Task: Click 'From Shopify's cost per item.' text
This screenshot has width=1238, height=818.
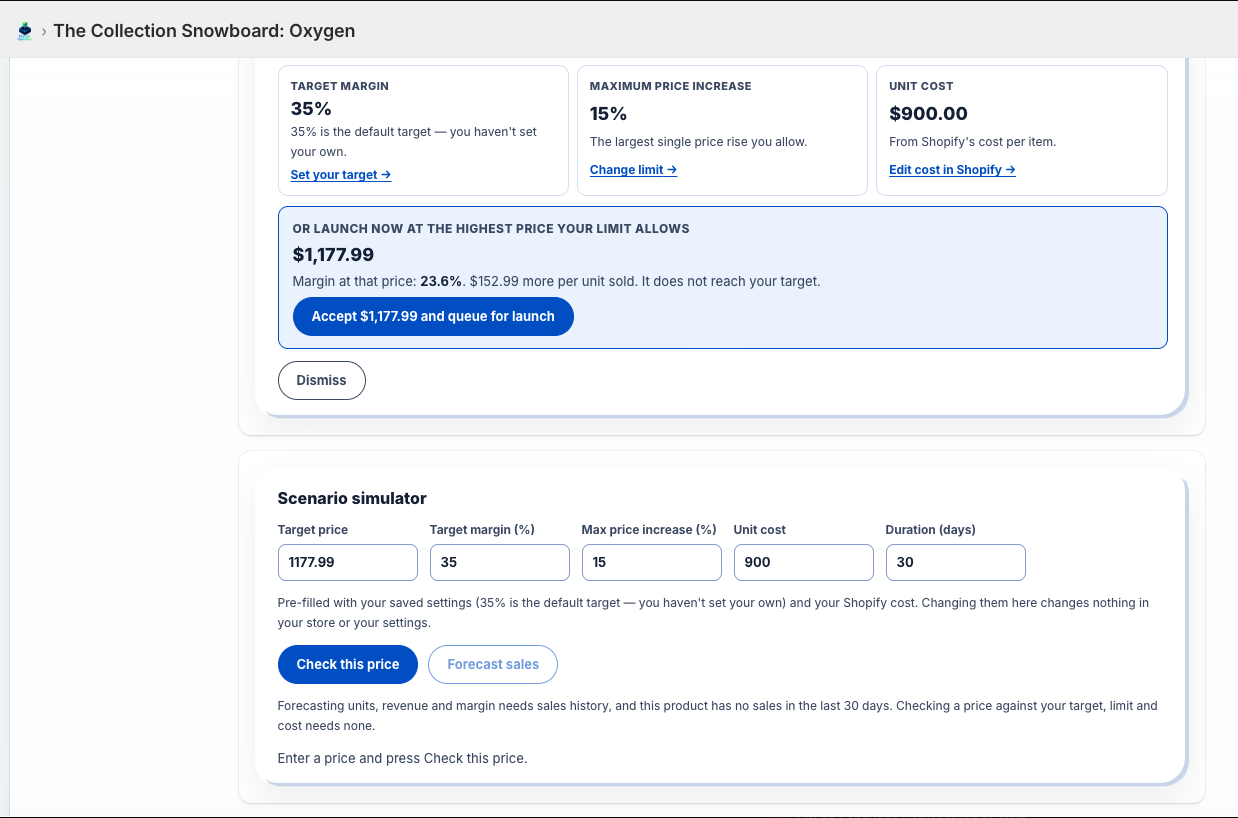Action: click(x=972, y=142)
